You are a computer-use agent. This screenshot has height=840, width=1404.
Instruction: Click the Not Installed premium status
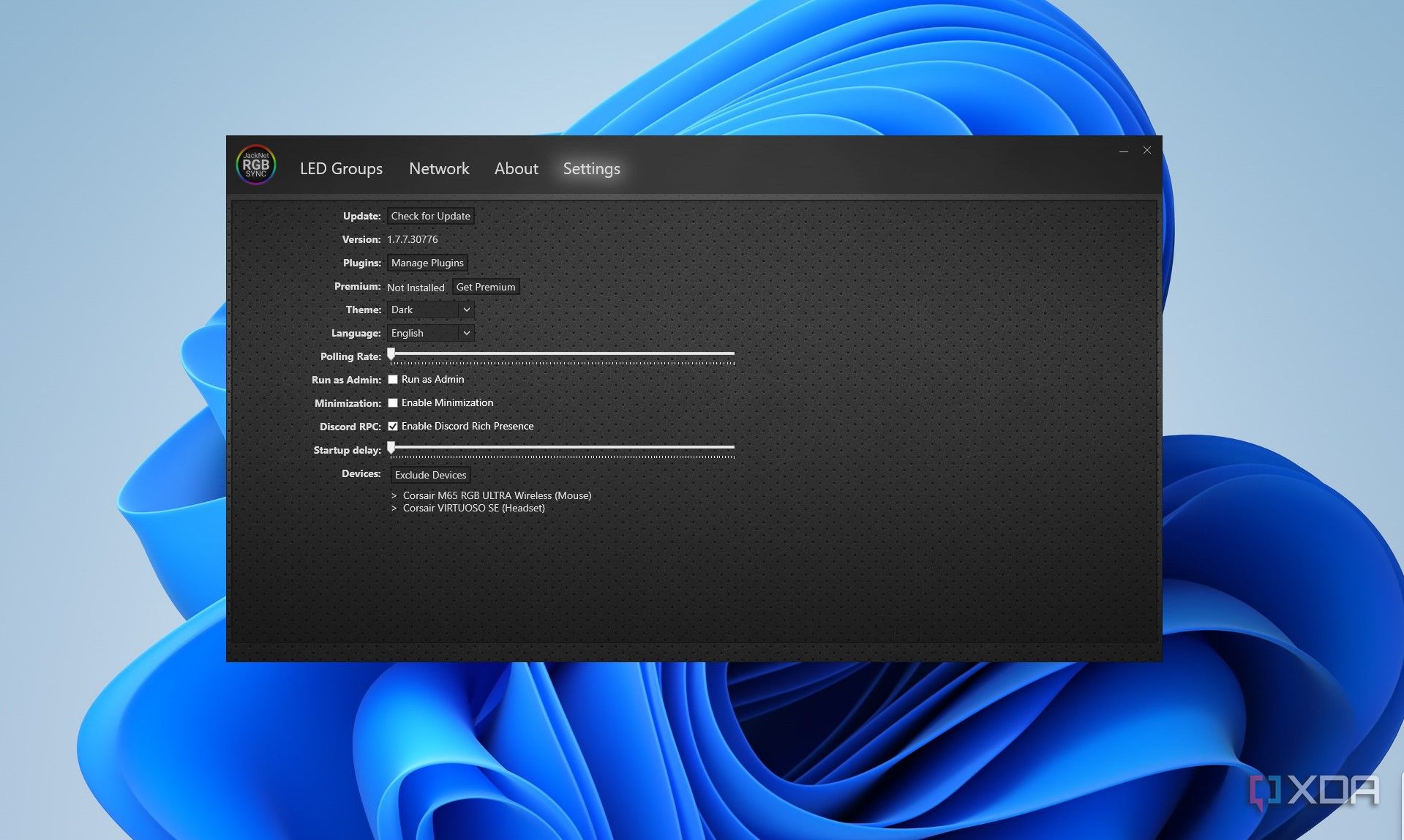(x=416, y=288)
